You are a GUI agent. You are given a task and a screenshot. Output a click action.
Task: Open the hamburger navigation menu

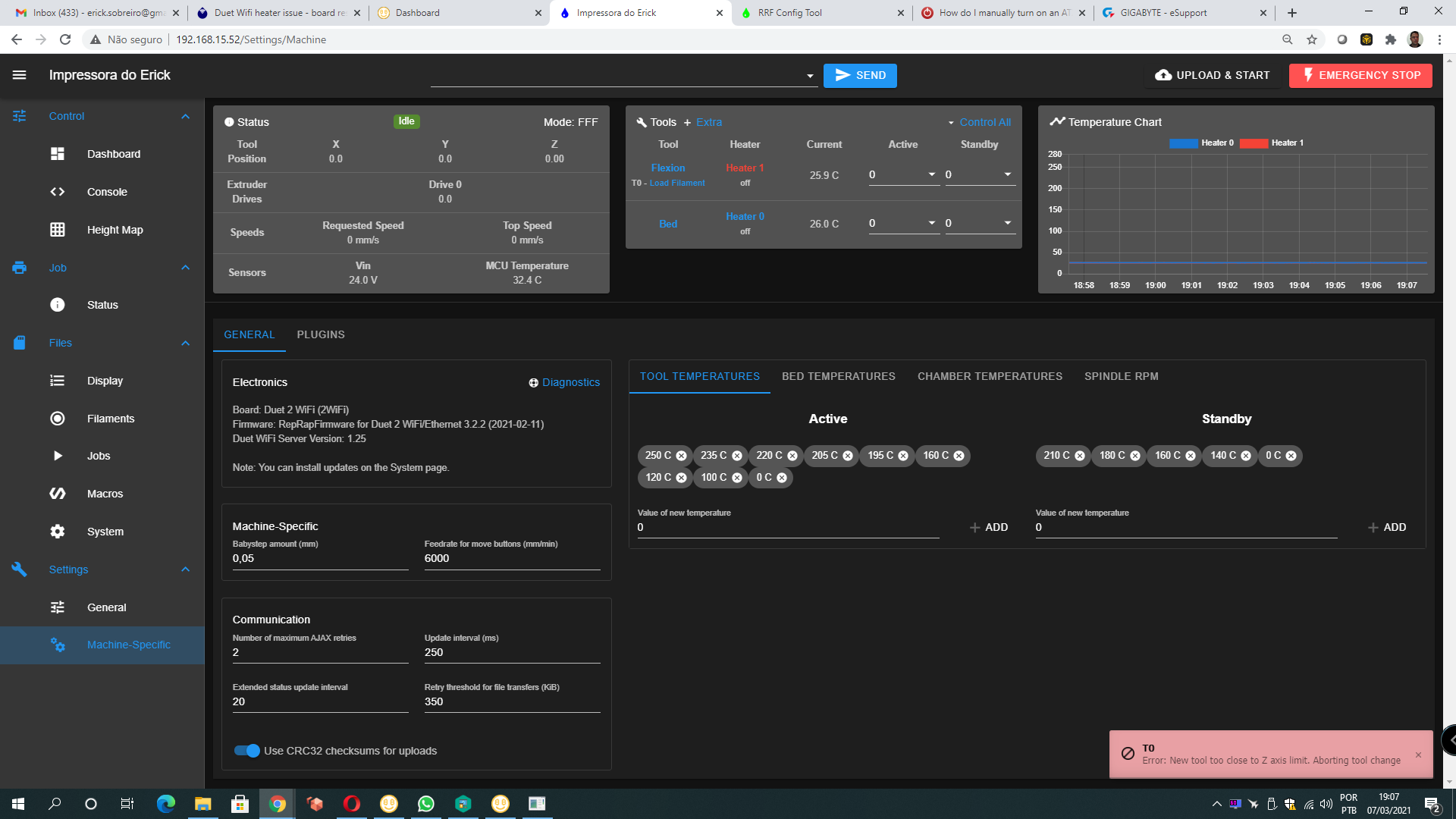click(20, 75)
